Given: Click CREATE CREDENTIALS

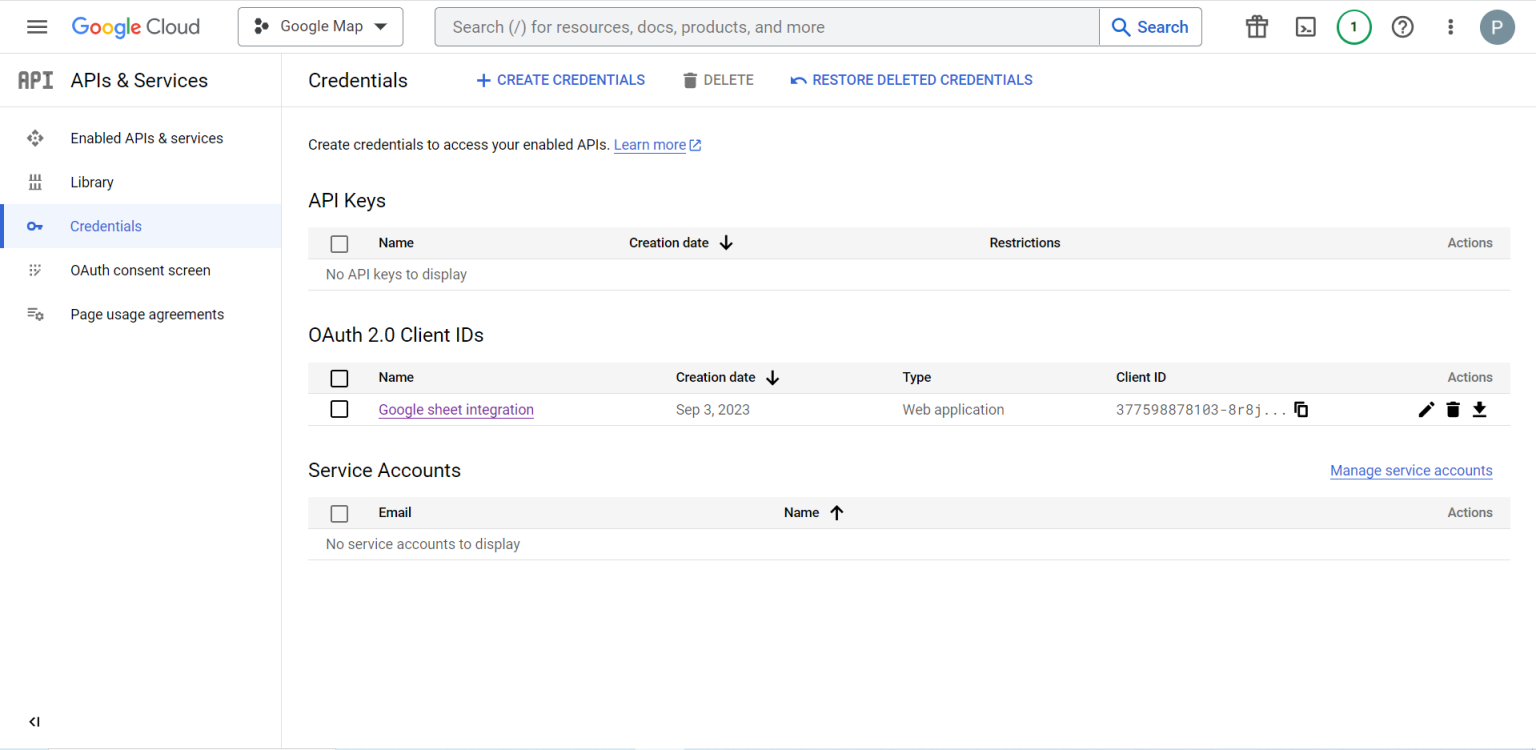Looking at the screenshot, I should [x=560, y=79].
